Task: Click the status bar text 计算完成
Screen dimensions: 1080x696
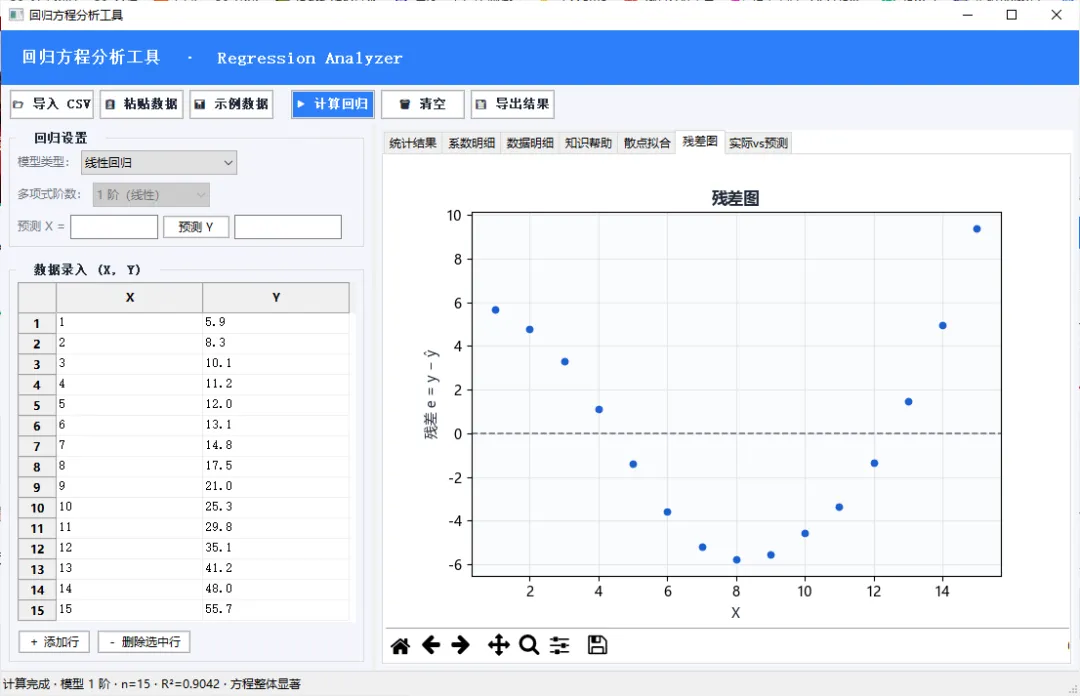Action: tap(27, 684)
